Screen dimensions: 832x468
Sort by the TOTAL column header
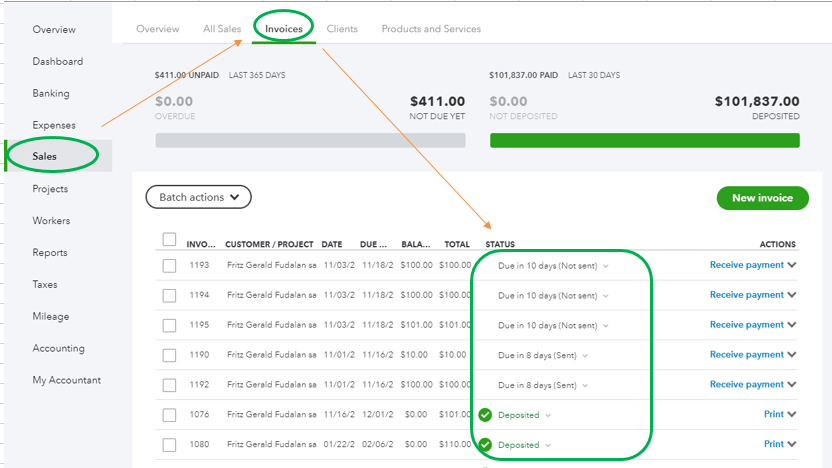coord(457,244)
